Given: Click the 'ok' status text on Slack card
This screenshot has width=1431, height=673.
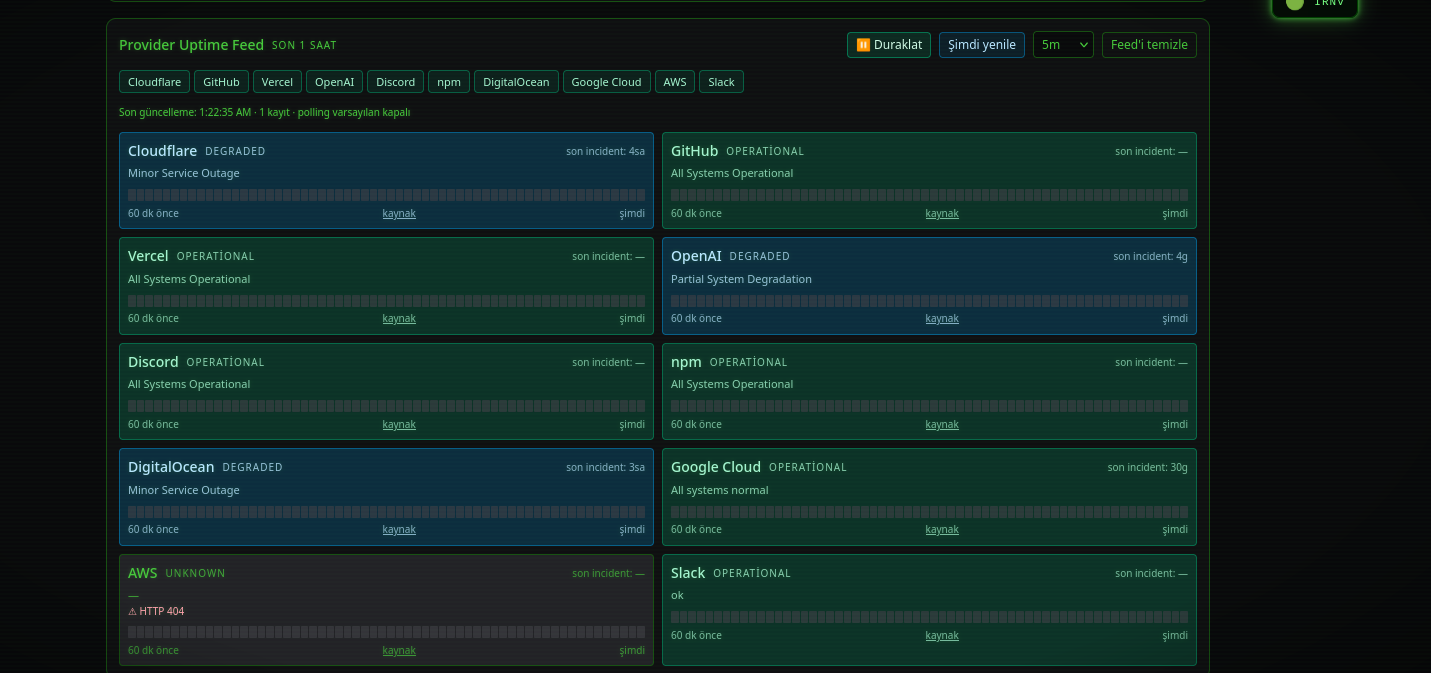Looking at the screenshot, I should [677, 595].
